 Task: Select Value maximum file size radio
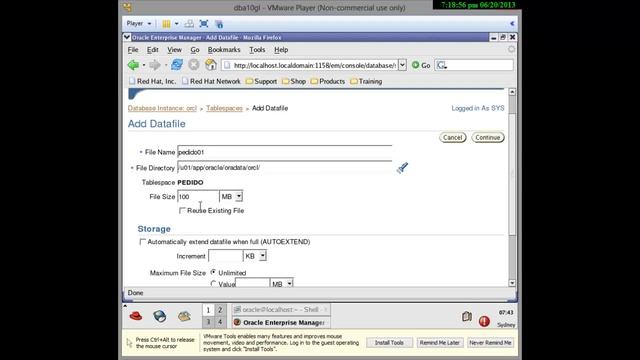click(x=213, y=283)
